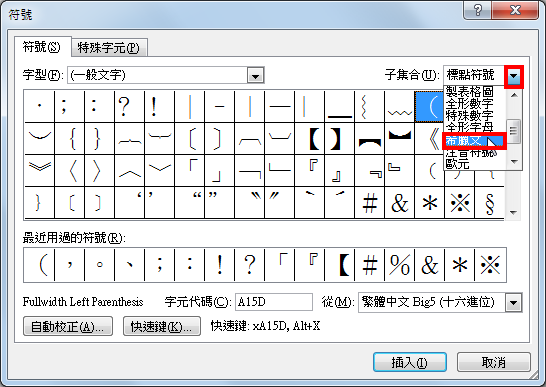Pick the ideographic comma 、 in recent symbols

[x=129, y=265]
